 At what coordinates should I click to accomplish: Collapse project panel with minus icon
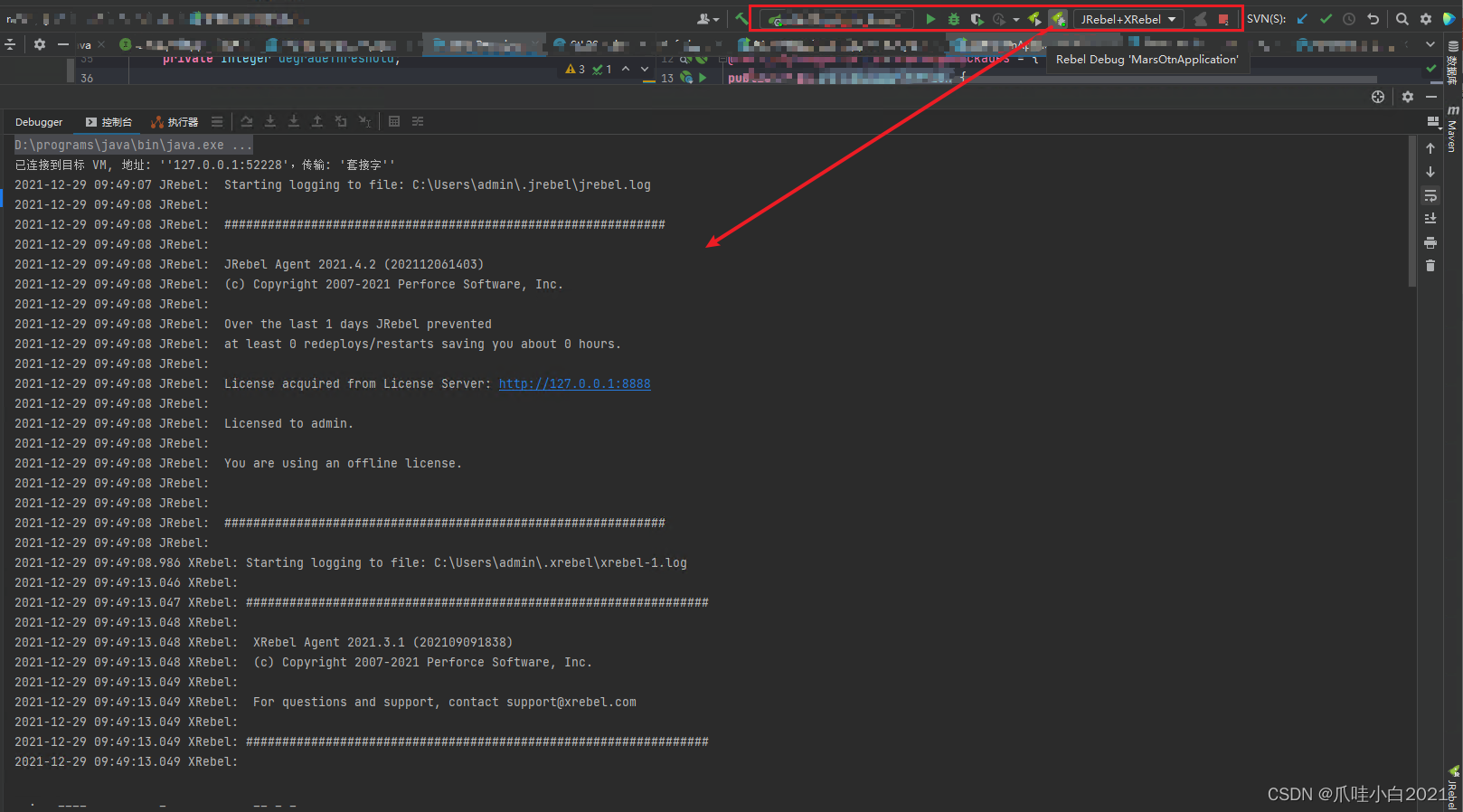[x=62, y=44]
